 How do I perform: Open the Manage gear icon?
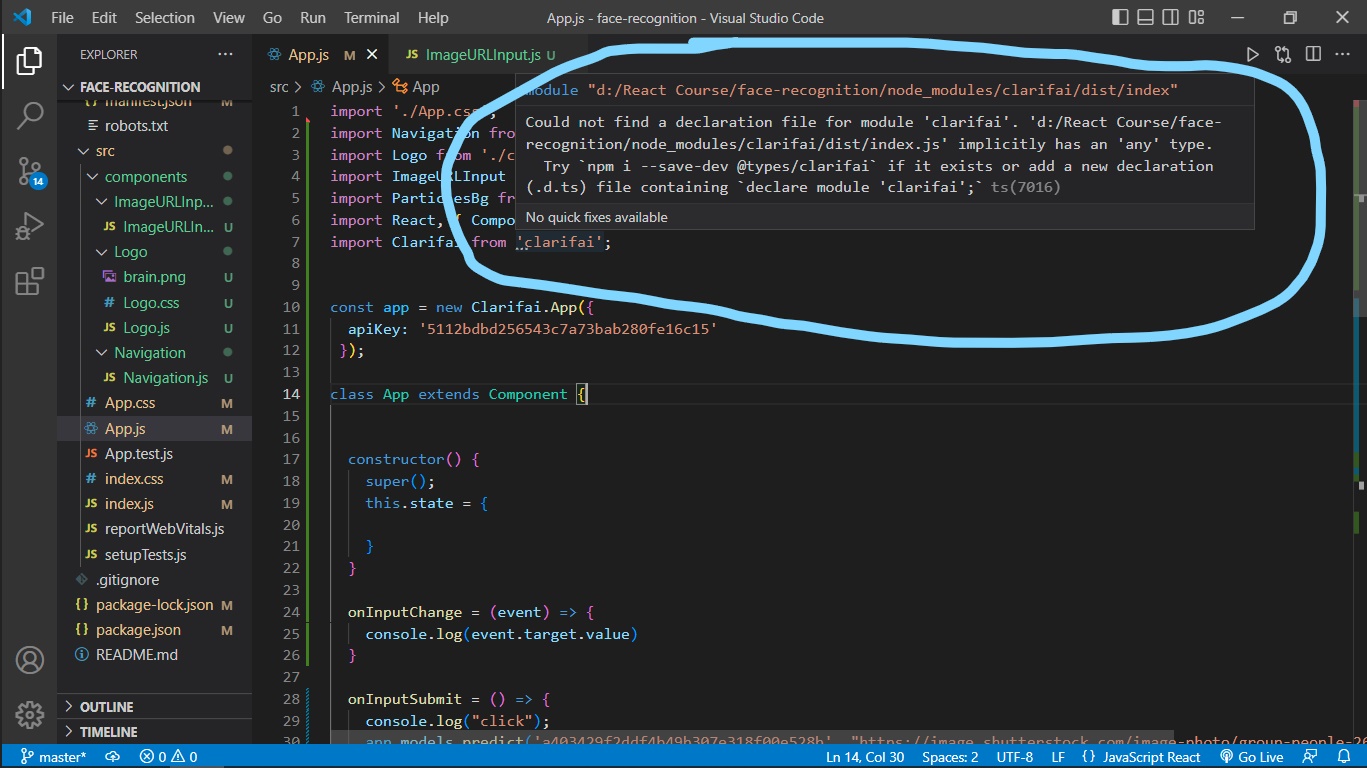click(x=29, y=715)
